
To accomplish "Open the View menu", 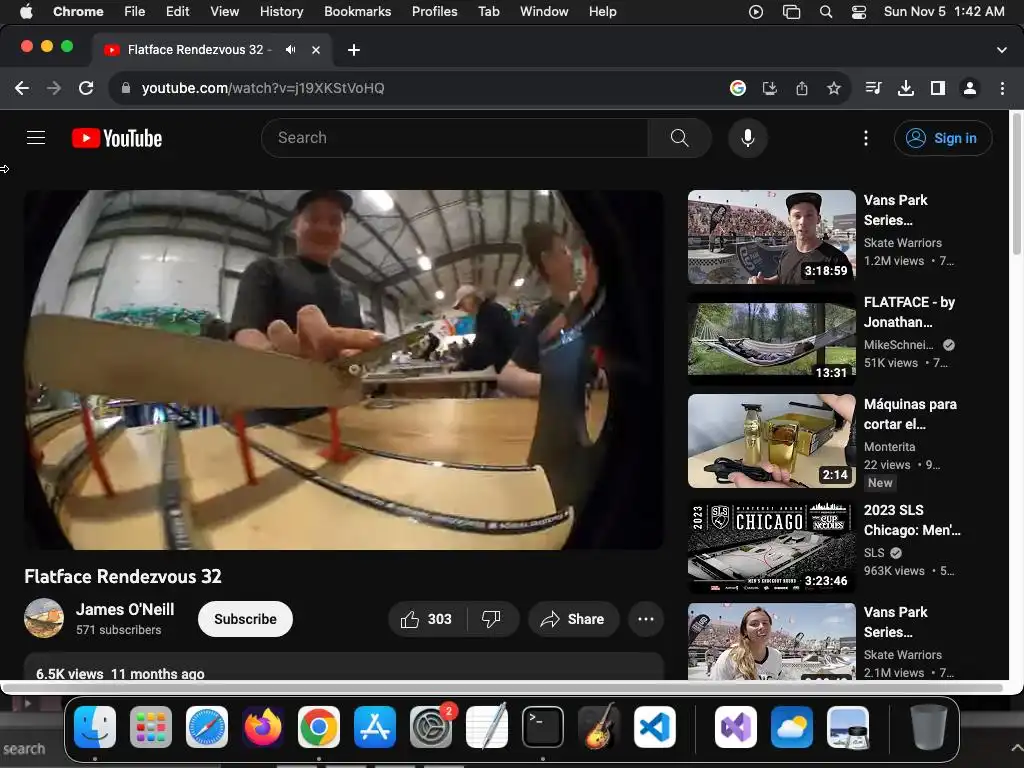I will (224, 11).
